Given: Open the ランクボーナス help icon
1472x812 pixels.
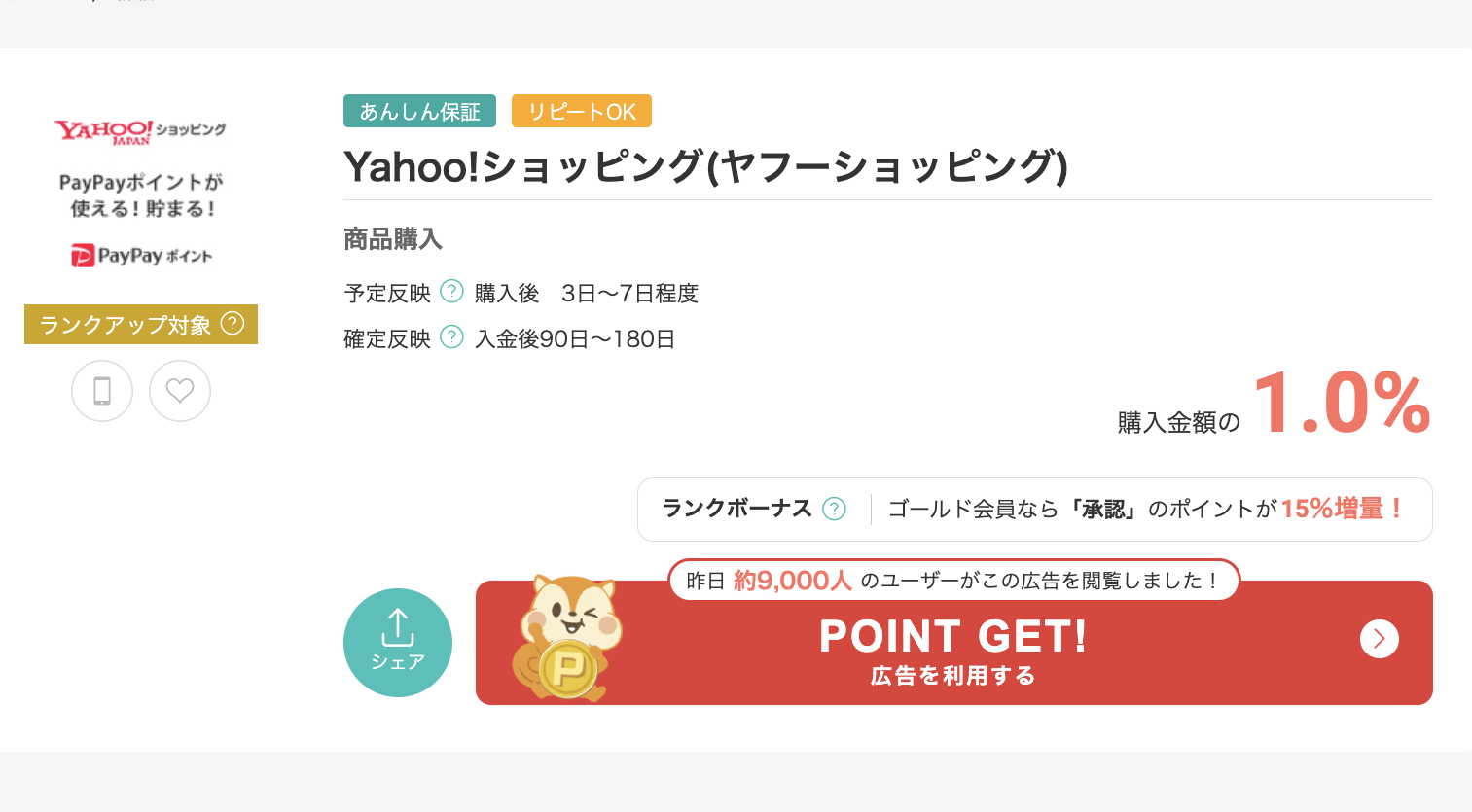Looking at the screenshot, I should pyautogui.click(x=834, y=509).
